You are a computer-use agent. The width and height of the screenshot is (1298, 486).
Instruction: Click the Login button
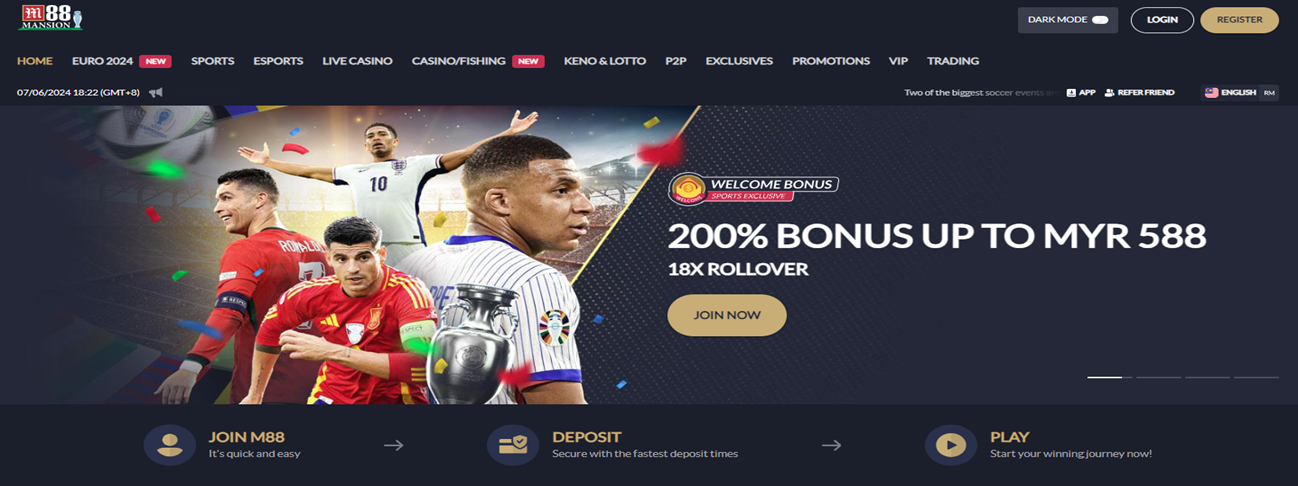pos(1162,20)
